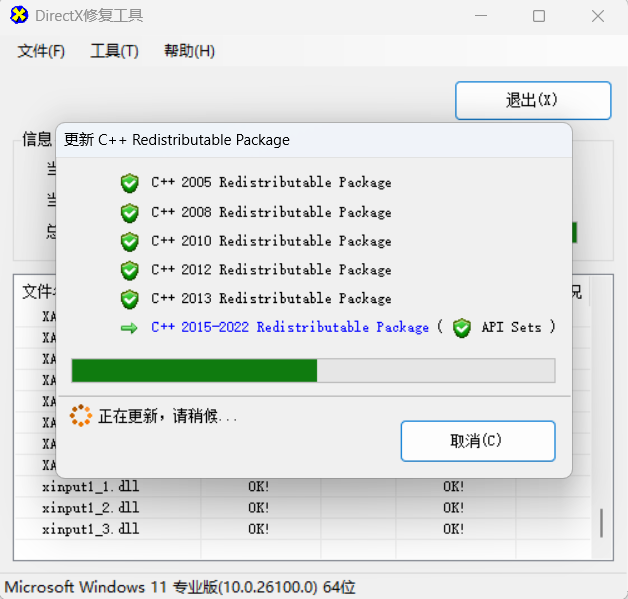Open the 文件(F) menu
The height and width of the screenshot is (599, 628).
(41, 51)
